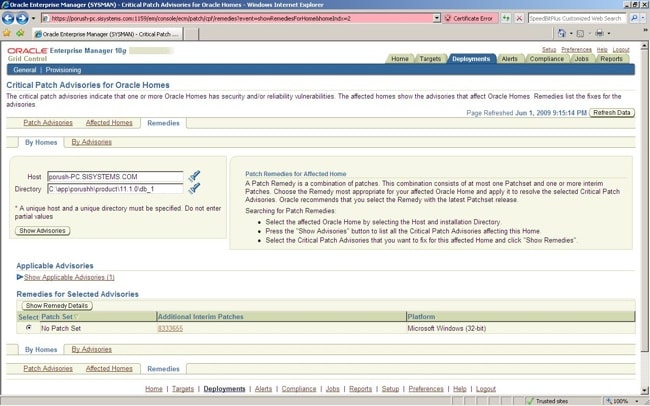This screenshot has width=650, height=406.
Task: Click the Trusted sites status bar indicator
Action: point(547,401)
